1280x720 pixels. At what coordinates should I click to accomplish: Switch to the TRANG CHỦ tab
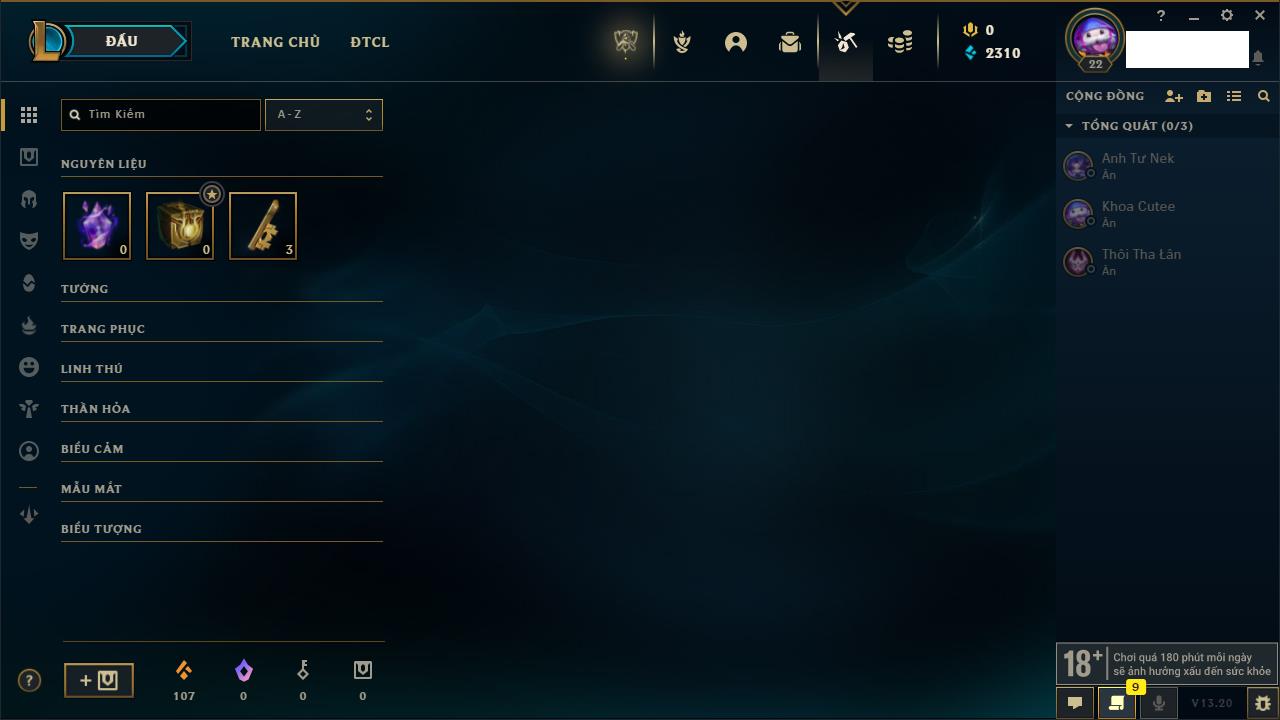pos(275,42)
